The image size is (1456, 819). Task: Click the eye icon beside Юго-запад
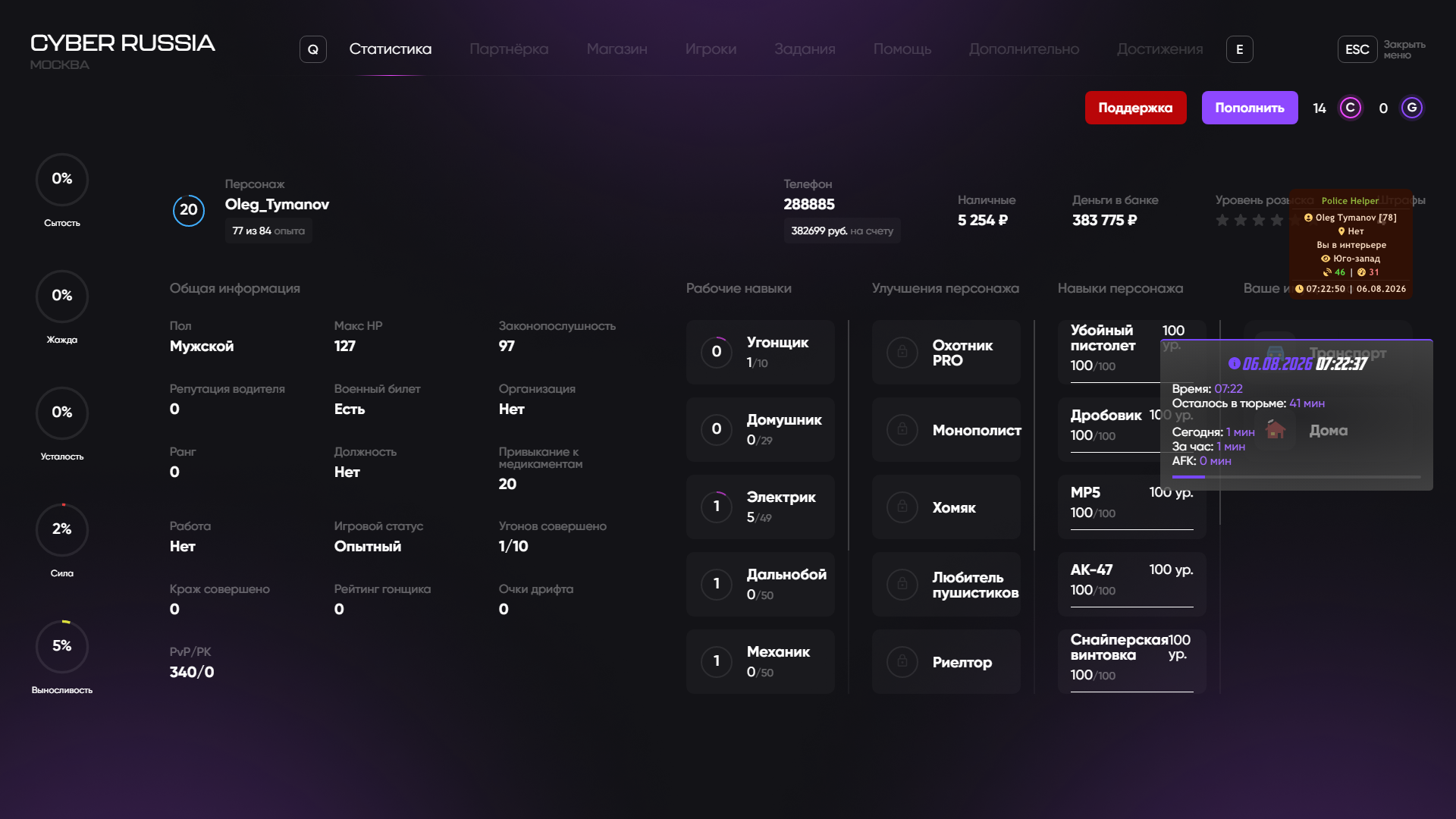1326,259
